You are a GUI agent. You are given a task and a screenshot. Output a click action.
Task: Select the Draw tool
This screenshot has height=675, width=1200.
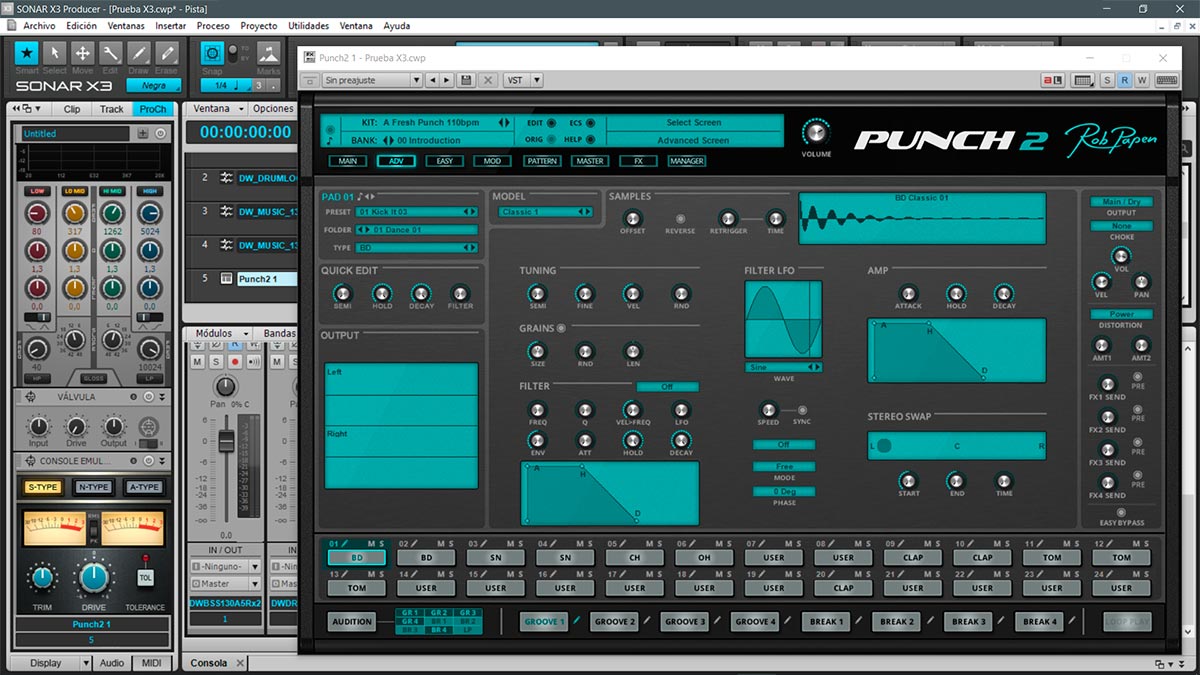139,54
